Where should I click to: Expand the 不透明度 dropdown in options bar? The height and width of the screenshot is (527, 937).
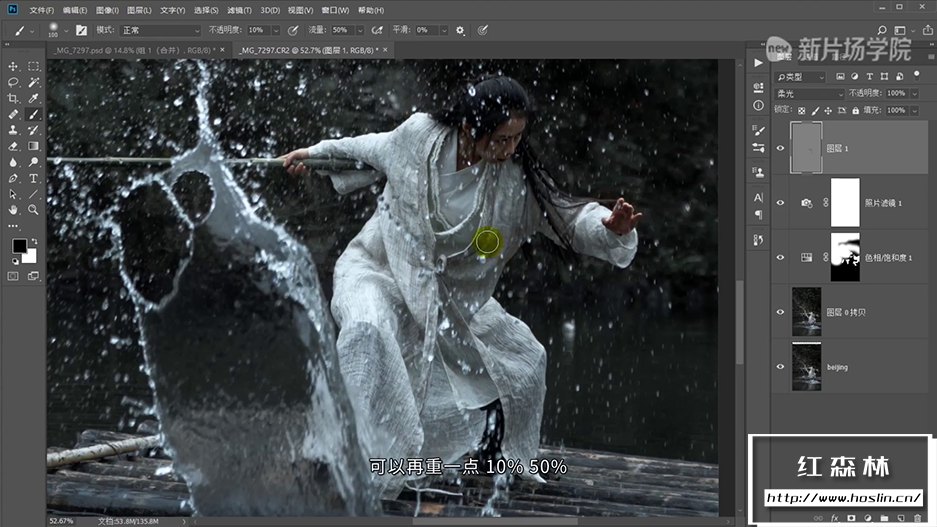275,31
